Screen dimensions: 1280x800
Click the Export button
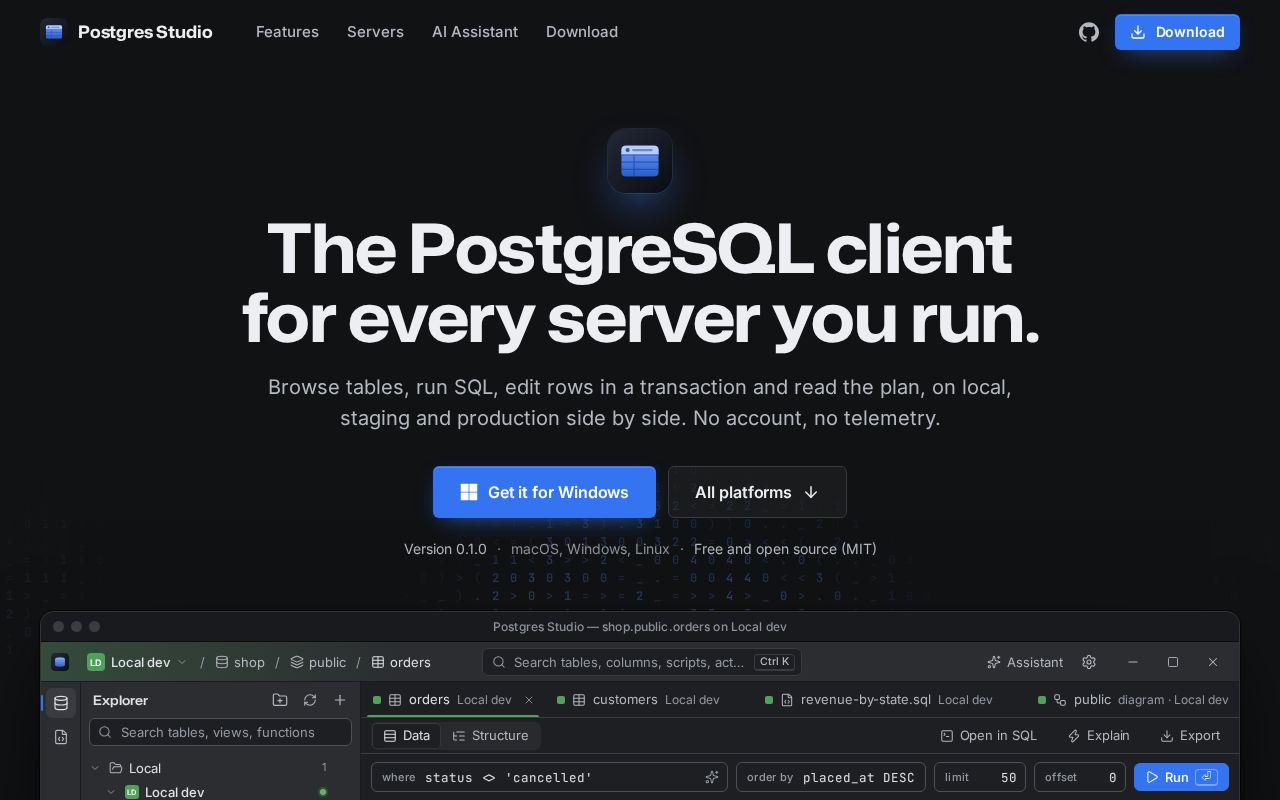pyautogui.click(x=1190, y=735)
